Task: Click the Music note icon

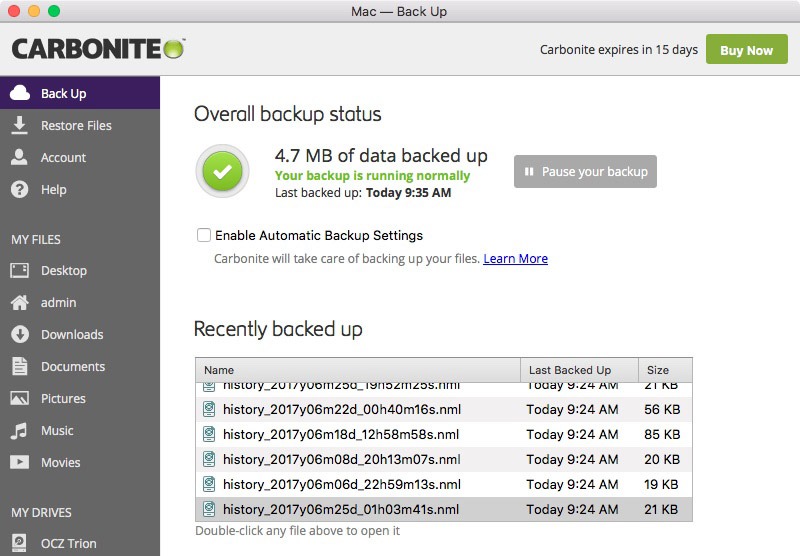Action: pos(19,431)
